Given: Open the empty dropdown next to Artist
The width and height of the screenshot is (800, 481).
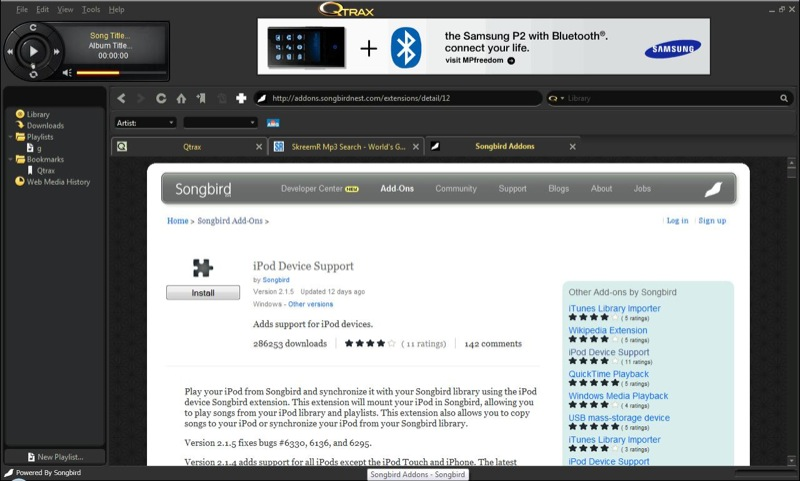Looking at the screenshot, I should pyautogui.click(x=220, y=123).
